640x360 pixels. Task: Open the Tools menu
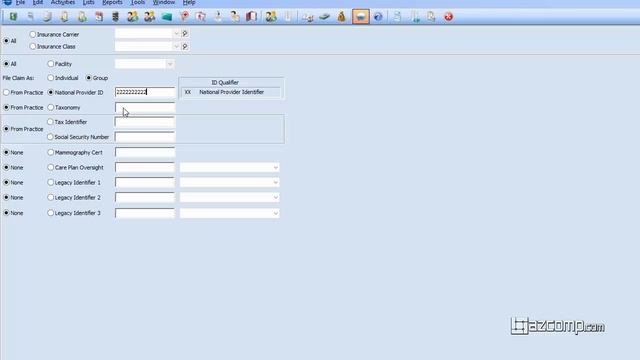(138, 2)
